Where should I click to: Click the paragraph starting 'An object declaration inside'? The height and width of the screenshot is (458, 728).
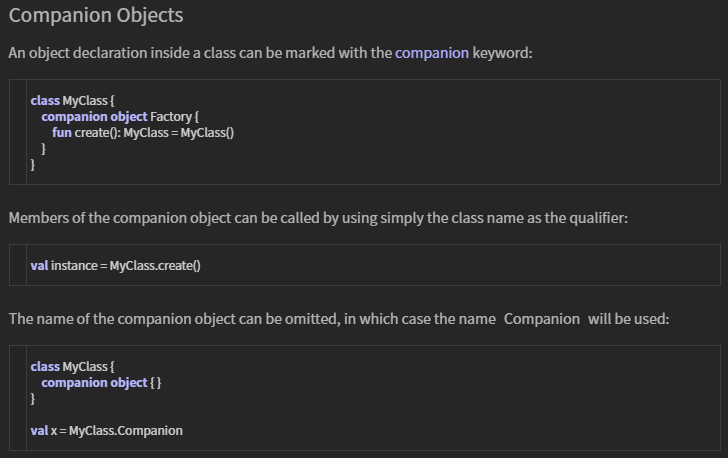tap(270, 53)
